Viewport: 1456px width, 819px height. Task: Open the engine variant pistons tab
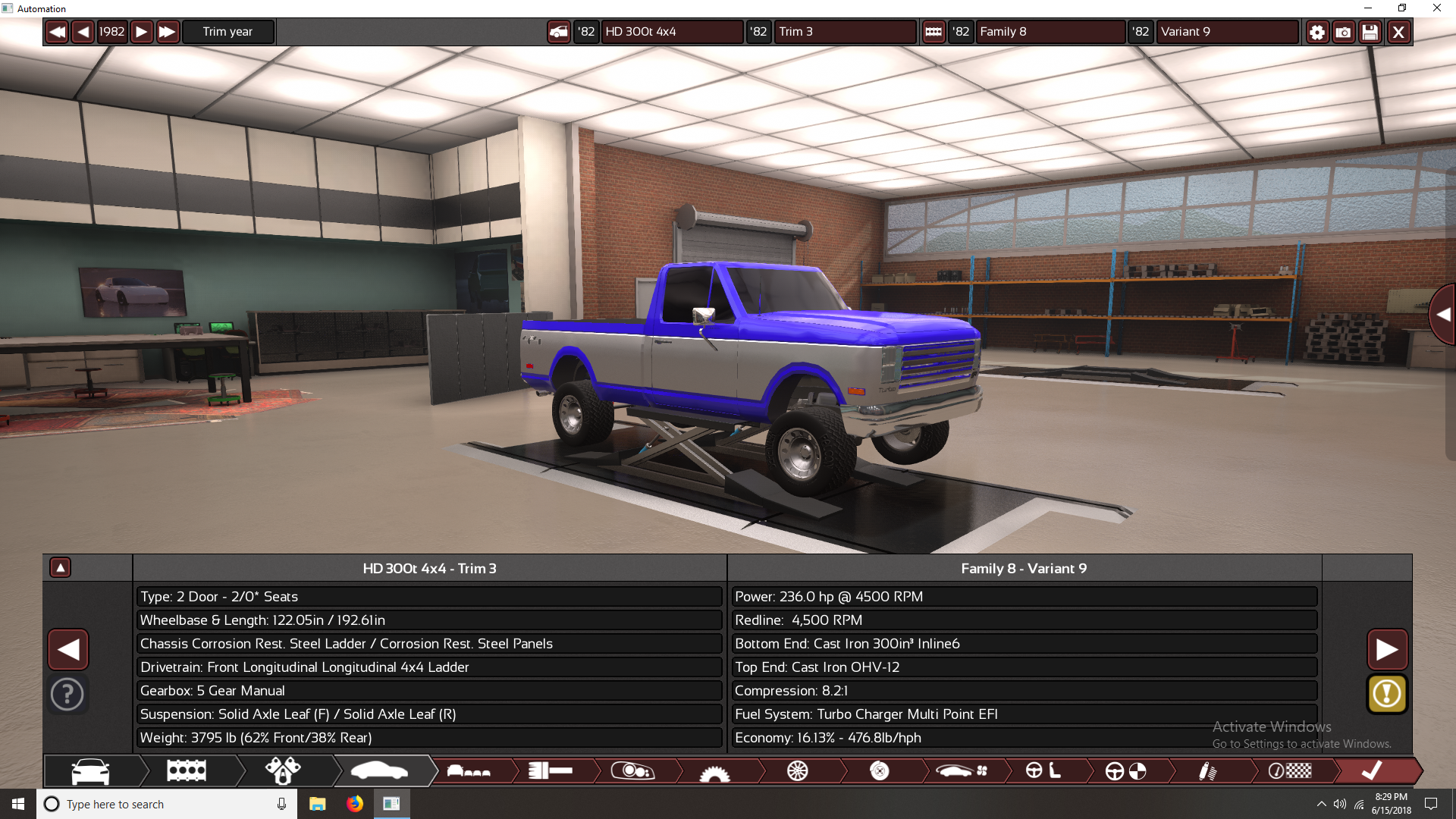point(283,771)
